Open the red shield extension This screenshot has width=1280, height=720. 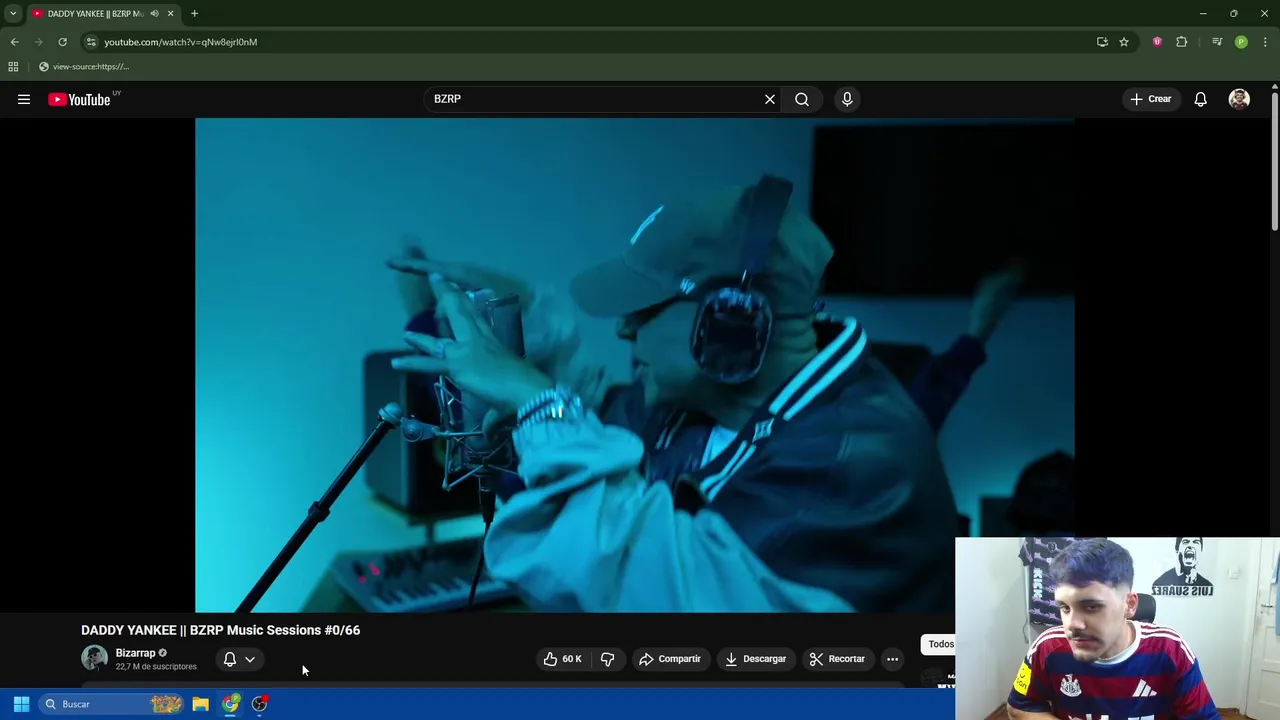[1157, 42]
